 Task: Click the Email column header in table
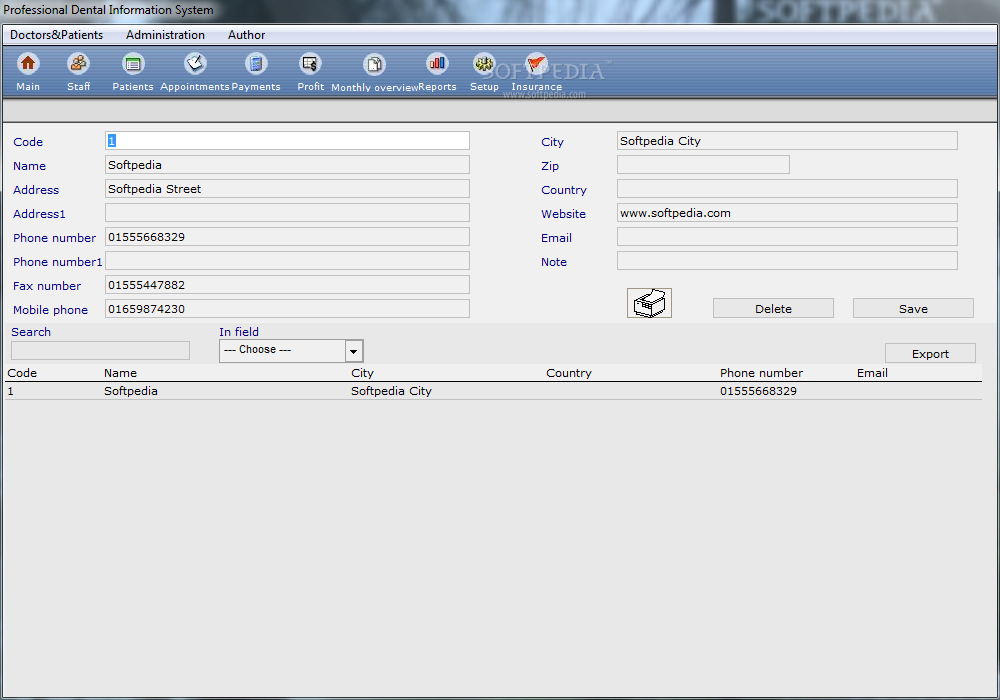click(x=872, y=373)
